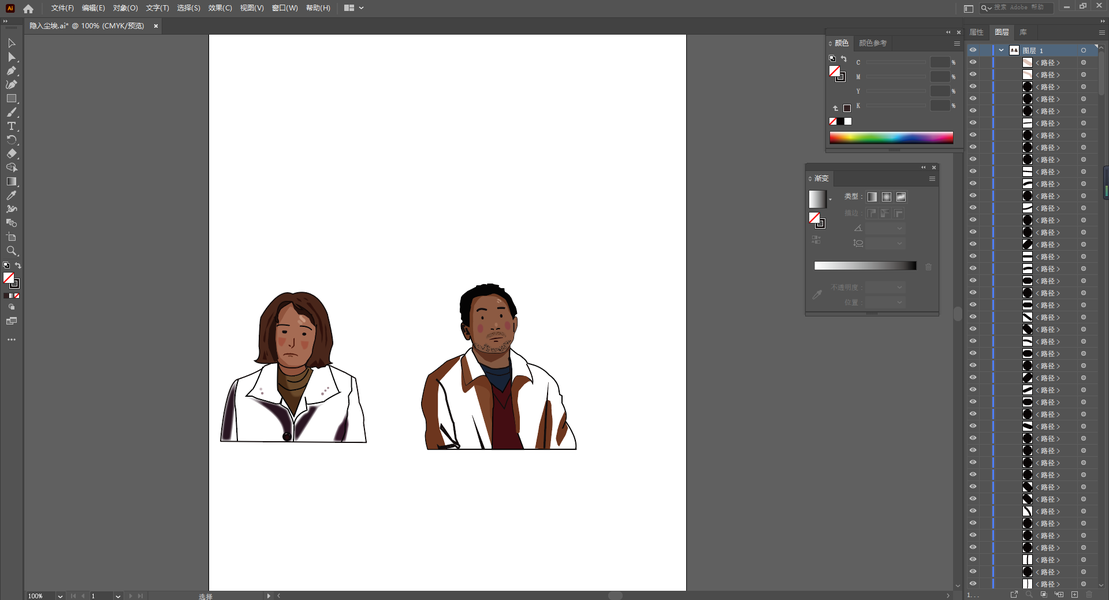Select the Curvature tool
Image resolution: width=1109 pixels, height=600 pixels.
[11, 85]
